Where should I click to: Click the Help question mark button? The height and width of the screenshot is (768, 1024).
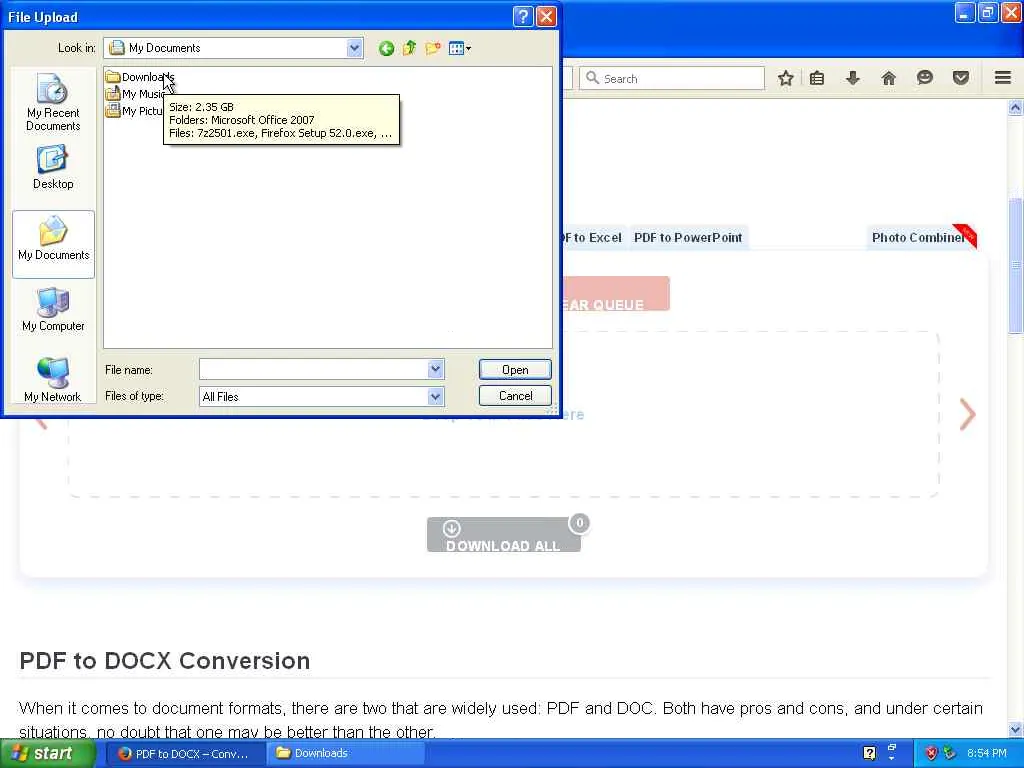(523, 16)
